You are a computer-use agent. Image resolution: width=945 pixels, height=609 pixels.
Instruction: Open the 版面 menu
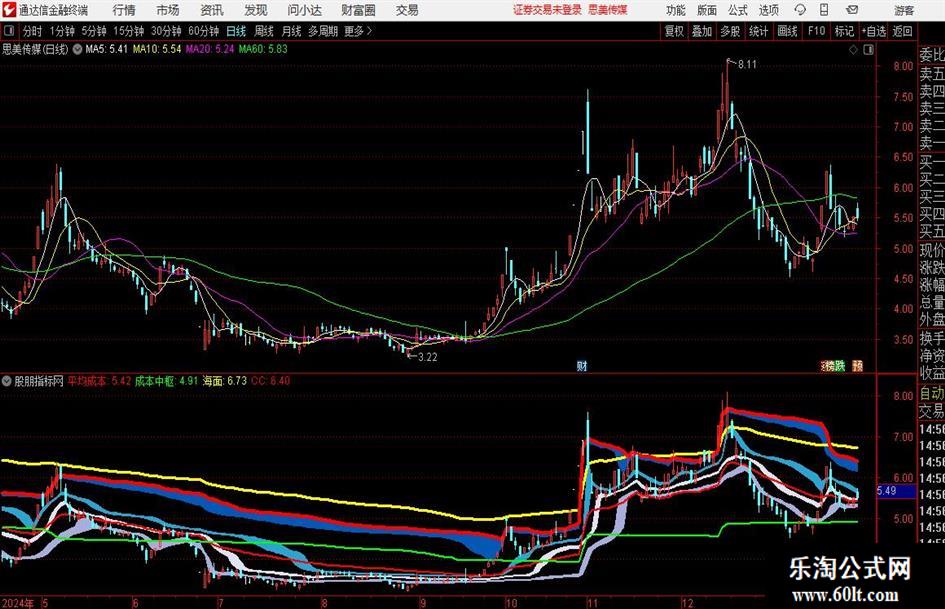(707, 10)
